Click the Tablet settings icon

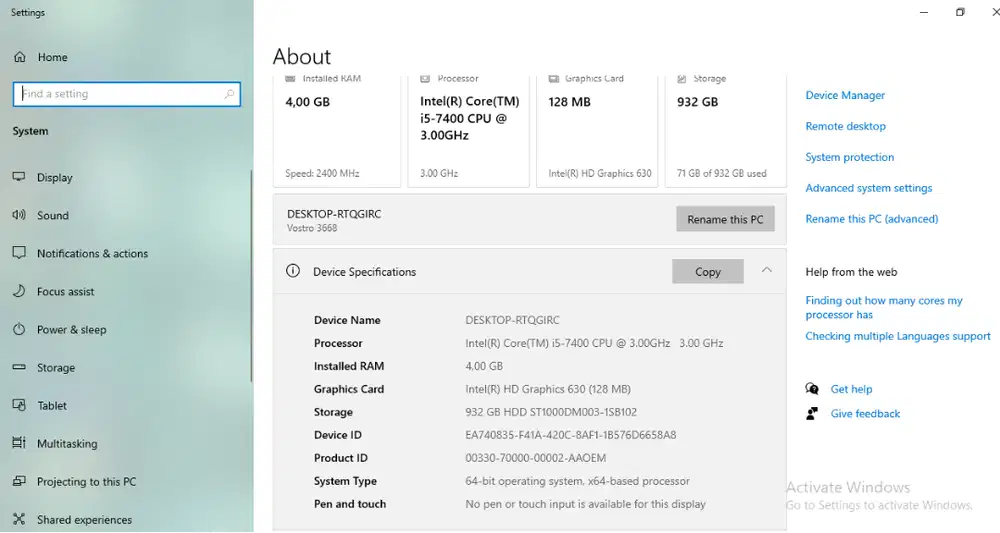click(x=18, y=405)
